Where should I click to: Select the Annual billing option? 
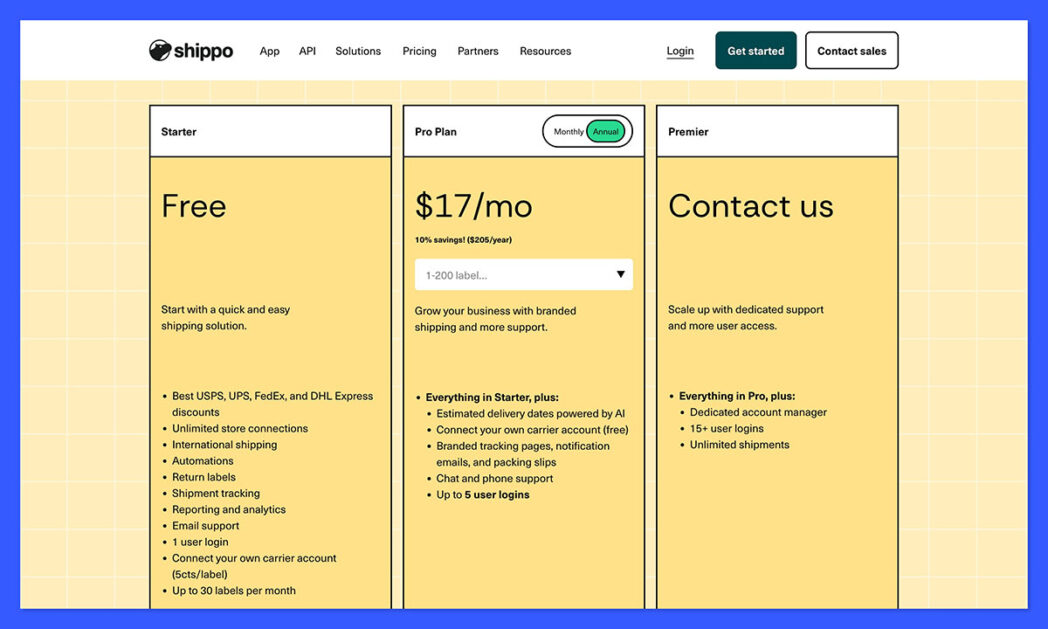click(604, 130)
